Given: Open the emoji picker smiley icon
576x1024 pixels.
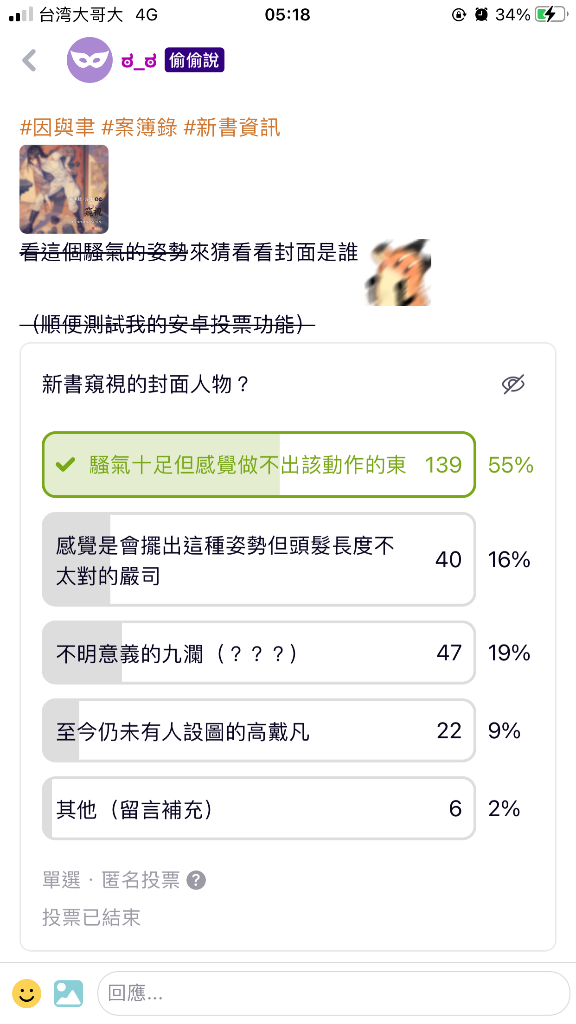Looking at the screenshot, I should (27, 993).
